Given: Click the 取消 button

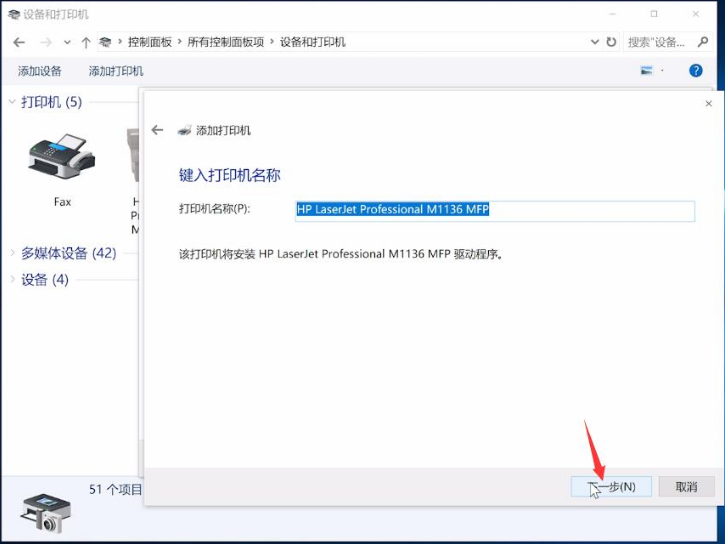Looking at the screenshot, I should point(686,487).
